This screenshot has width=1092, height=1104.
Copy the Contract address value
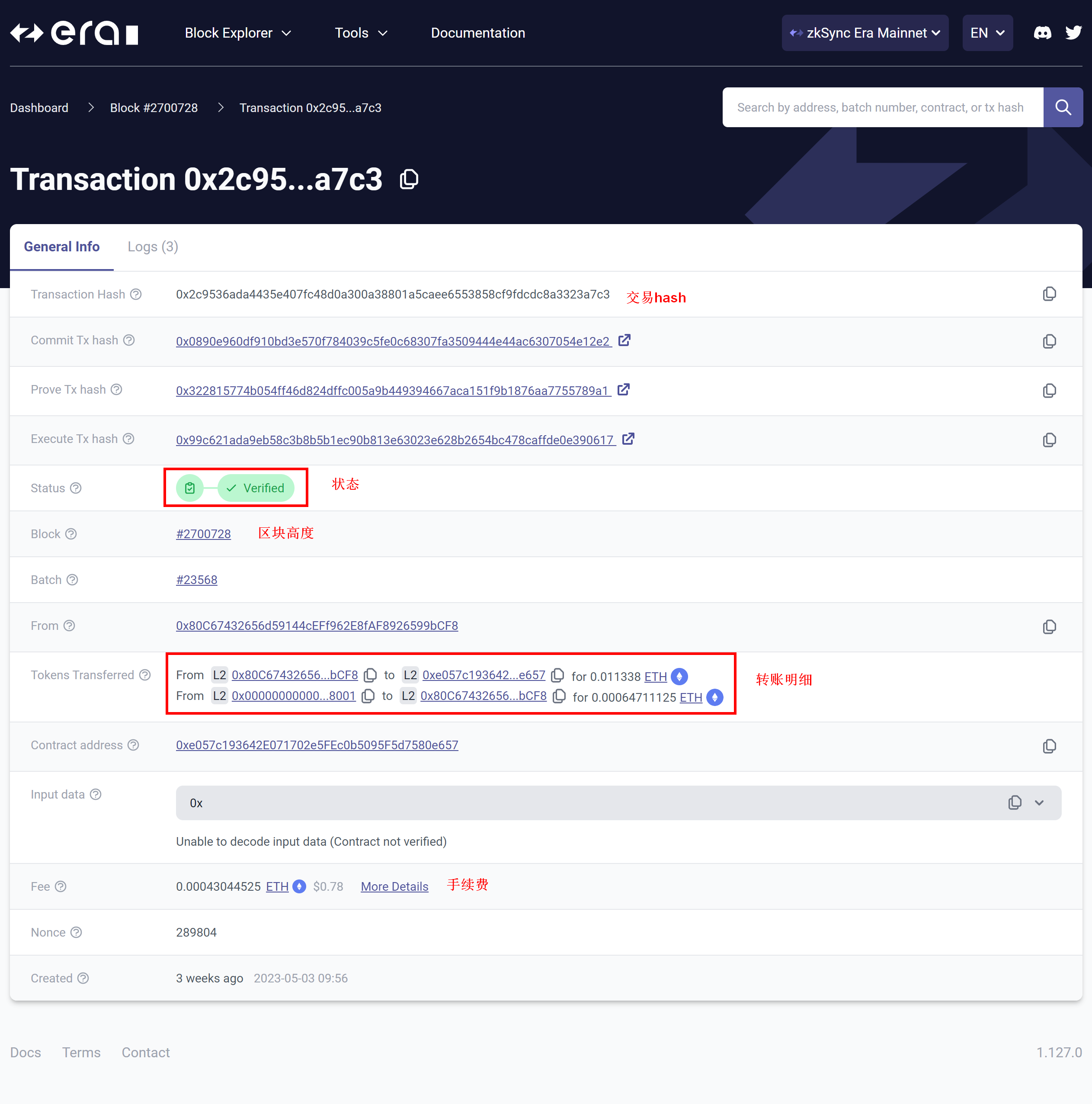coord(1049,746)
